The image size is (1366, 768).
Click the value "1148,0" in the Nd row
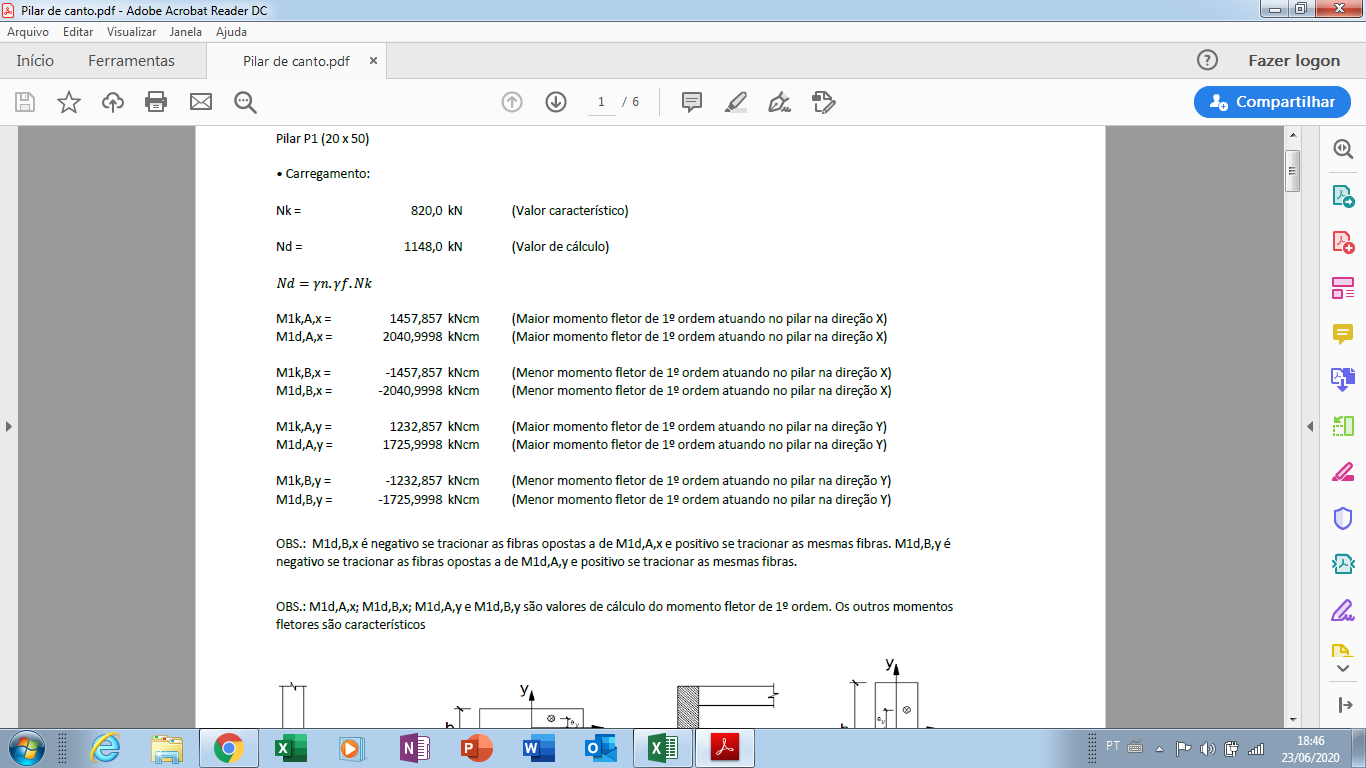coord(423,247)
